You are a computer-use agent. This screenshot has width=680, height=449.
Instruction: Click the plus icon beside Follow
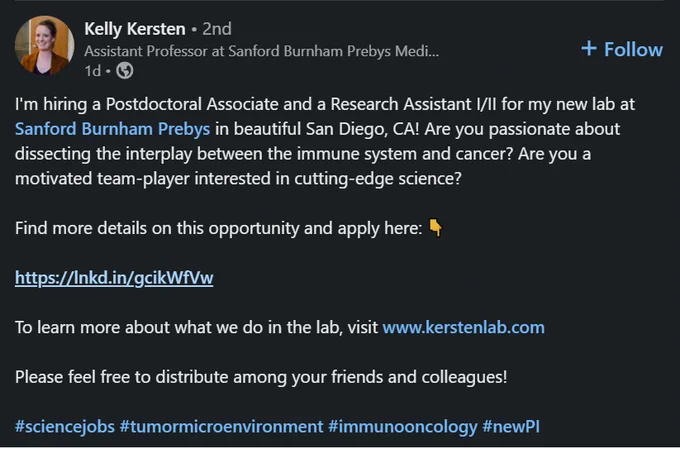pyautogui.click(x=589, y=48)
